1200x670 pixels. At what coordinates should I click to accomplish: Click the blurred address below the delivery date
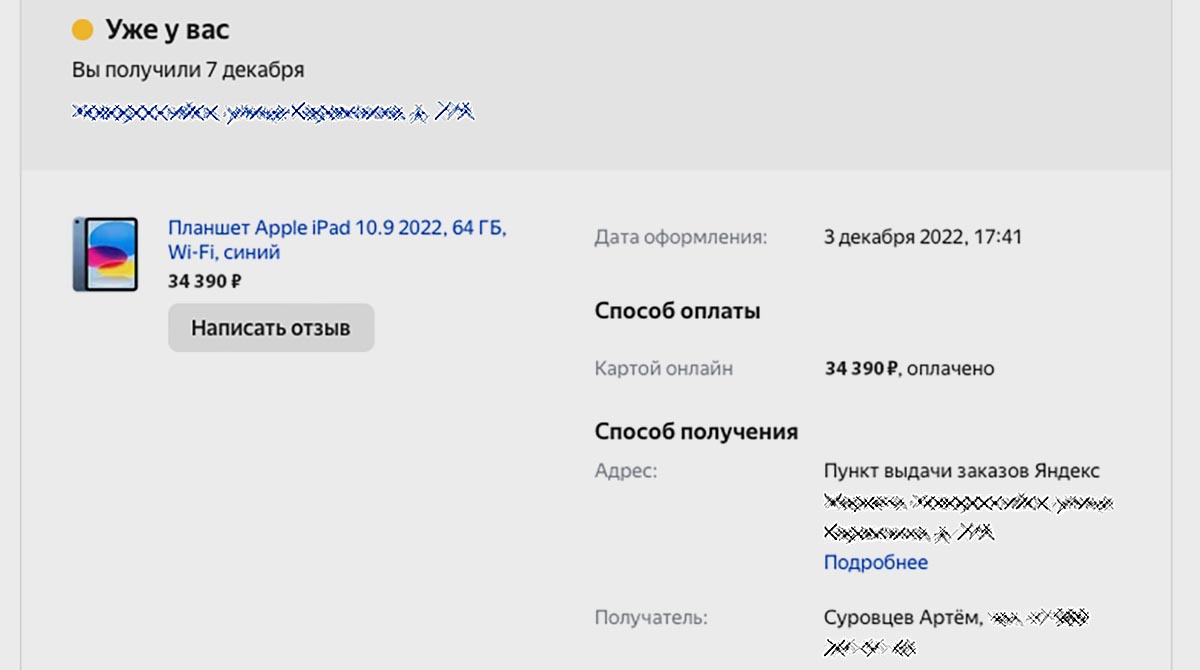pos(272,112)
